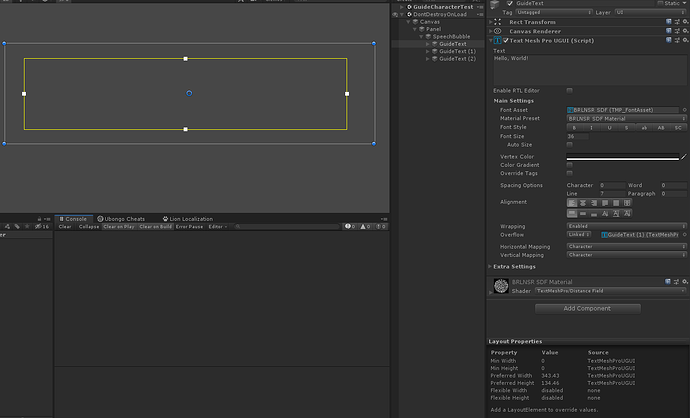Click the Bold font style button
This screenshot has width=690, height=418.
(574, 127)
